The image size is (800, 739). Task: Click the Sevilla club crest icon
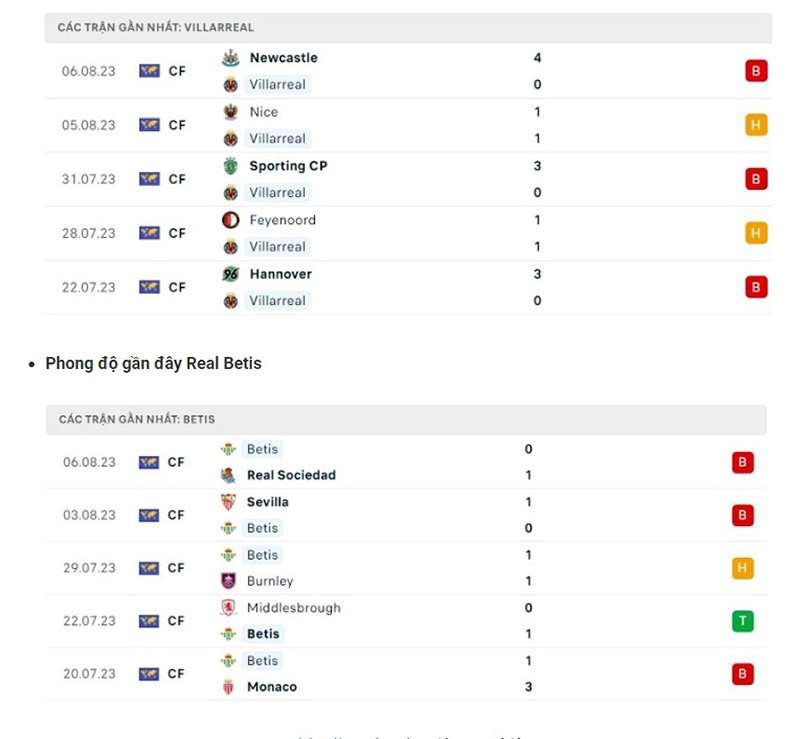(x=228, y=502)
